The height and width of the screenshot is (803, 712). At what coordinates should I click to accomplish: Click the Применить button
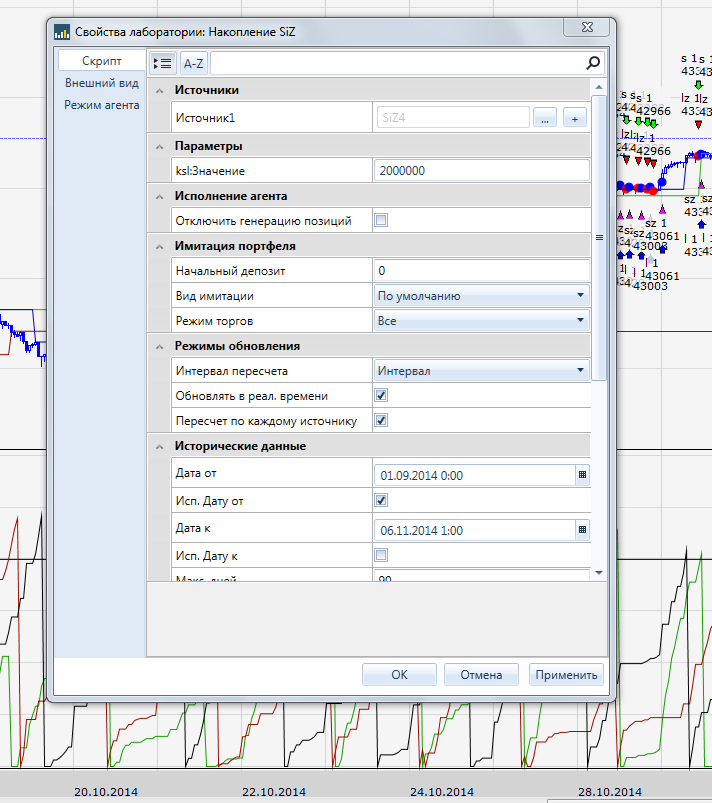[x=567, y=674]
